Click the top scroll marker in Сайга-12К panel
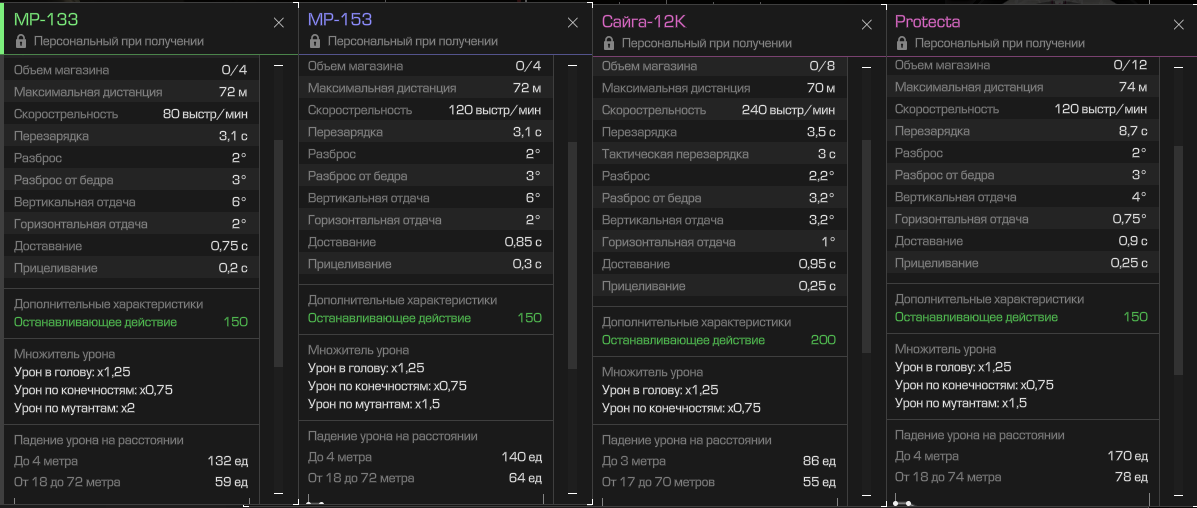The image size is (1197, 508). pos(866,66)
